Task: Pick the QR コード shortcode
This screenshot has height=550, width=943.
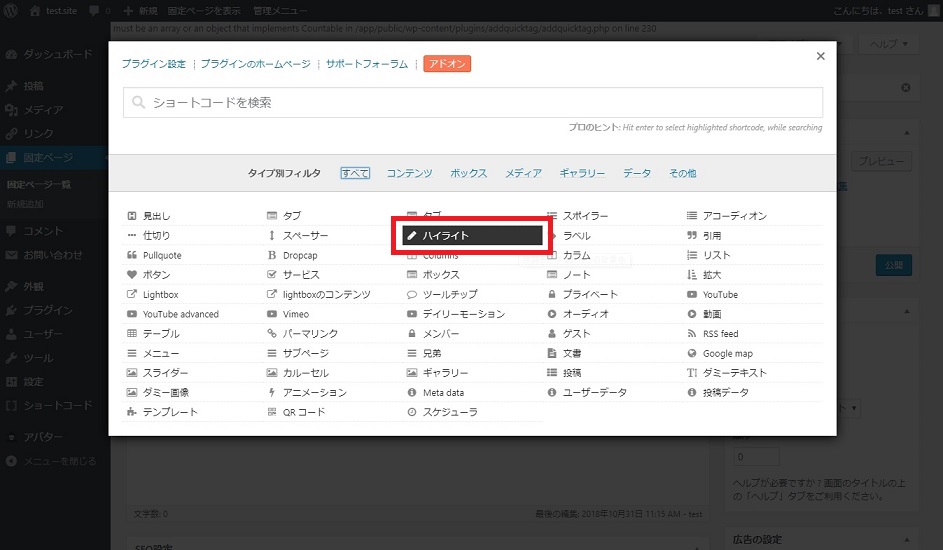Action: (303, 412)
